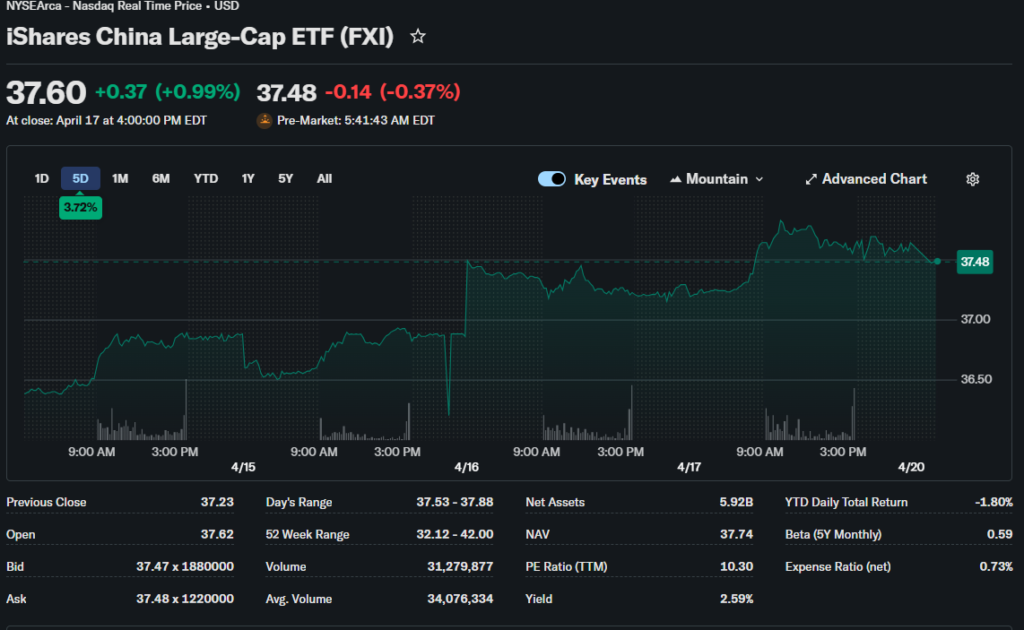Click the star icon to follow FXI
The width and height of the screenshot is (1024, 630).
(418, 37)
